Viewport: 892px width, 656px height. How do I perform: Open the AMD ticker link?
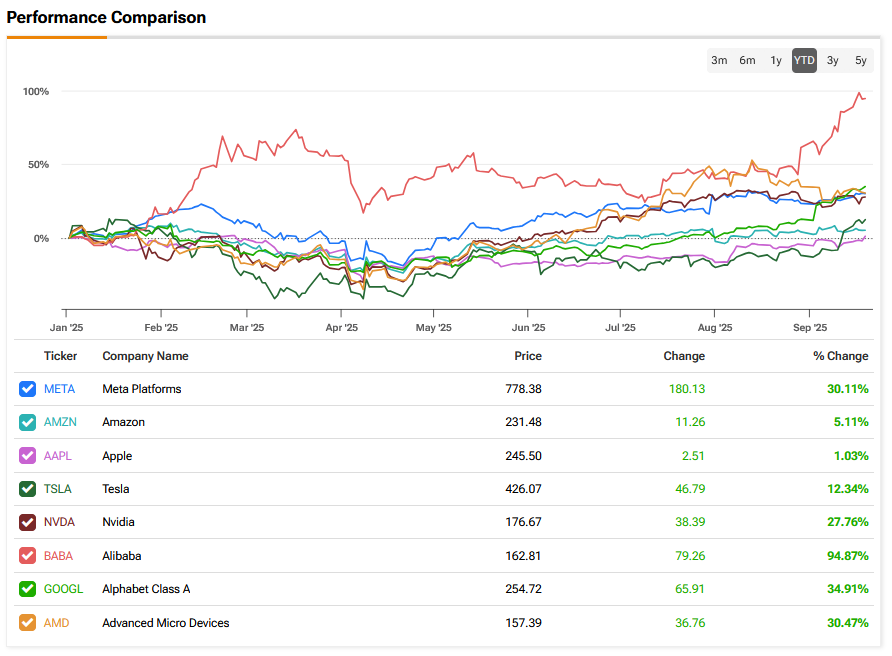57,623
